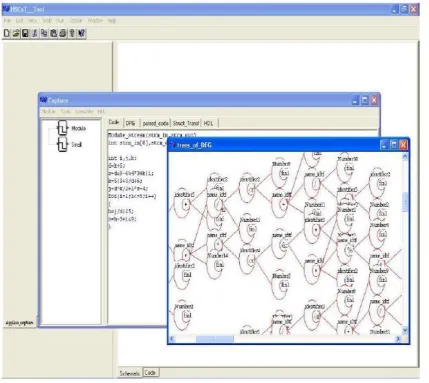Minimize the trees_of_DFG window
The width and height of the screenshot is (429, 383).
click(384, 145)
